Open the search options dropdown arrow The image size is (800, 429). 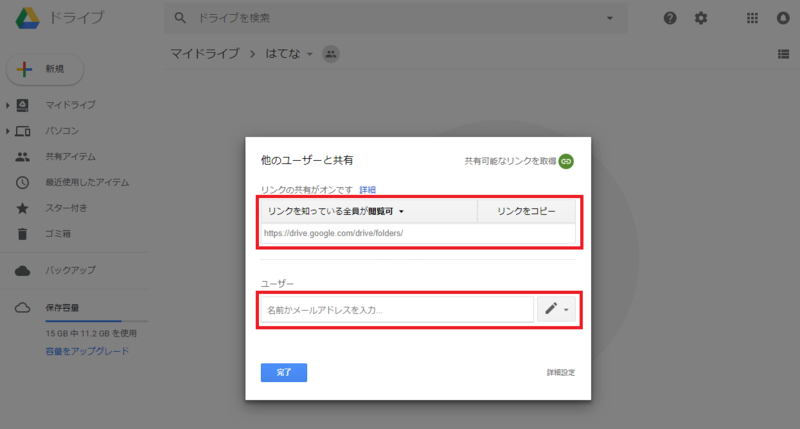[x=610, y=18]
